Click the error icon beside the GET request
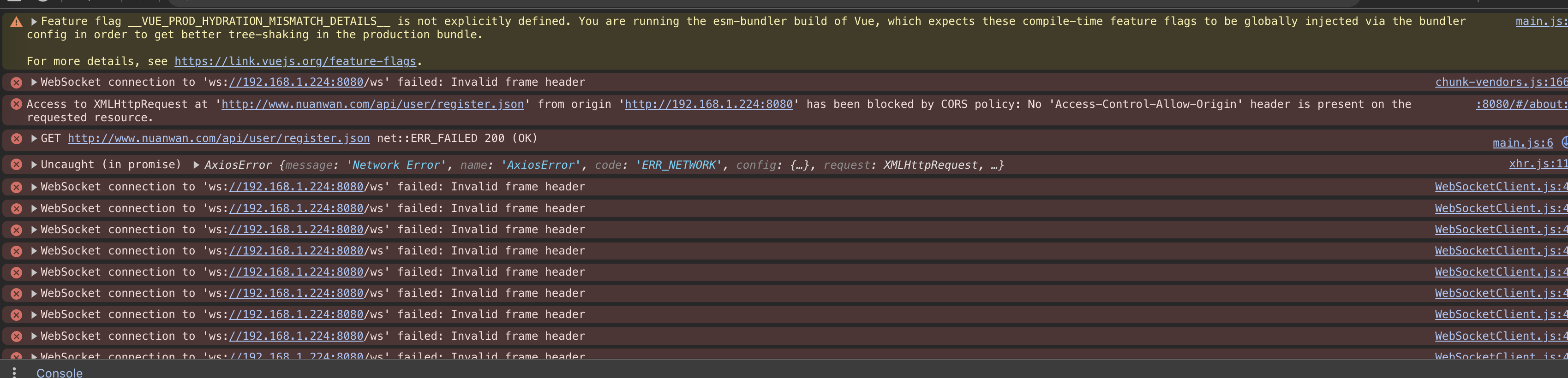 [x=17, y=139]
